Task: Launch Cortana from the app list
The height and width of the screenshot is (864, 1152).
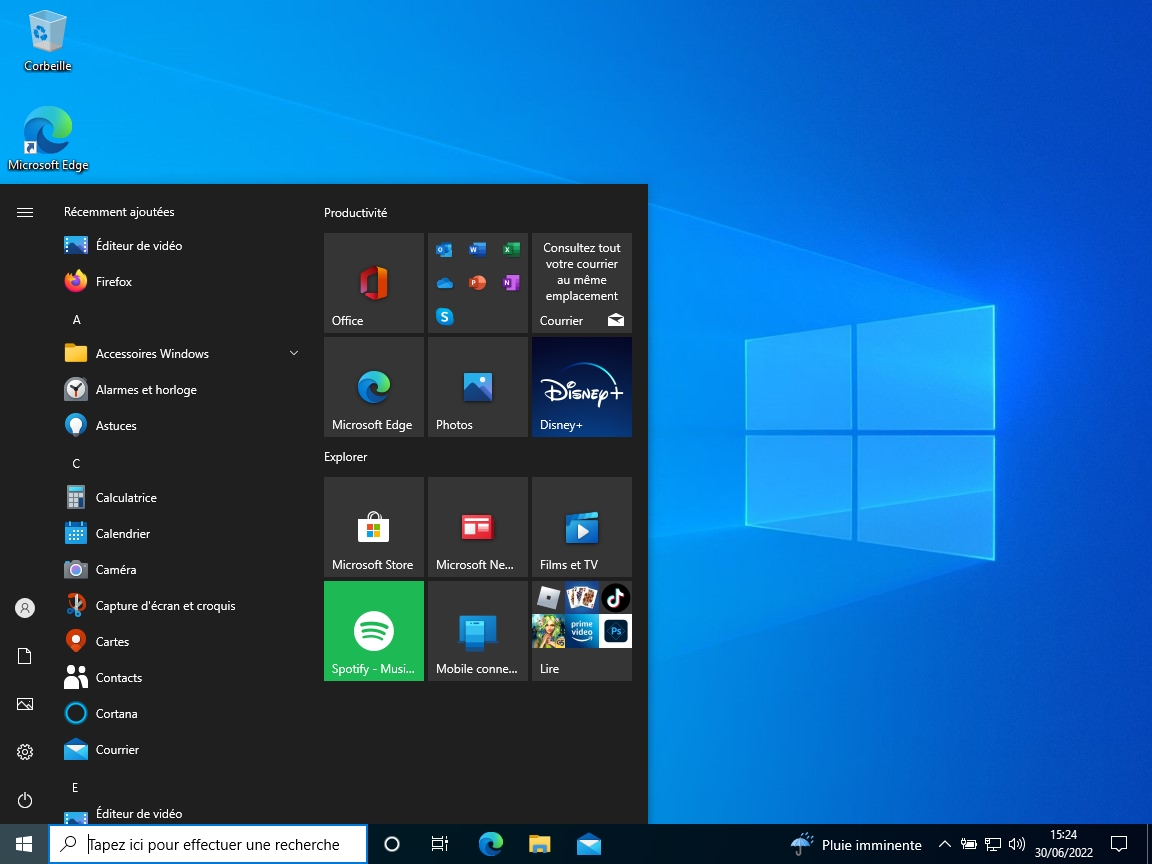Action: pos(181,713)
